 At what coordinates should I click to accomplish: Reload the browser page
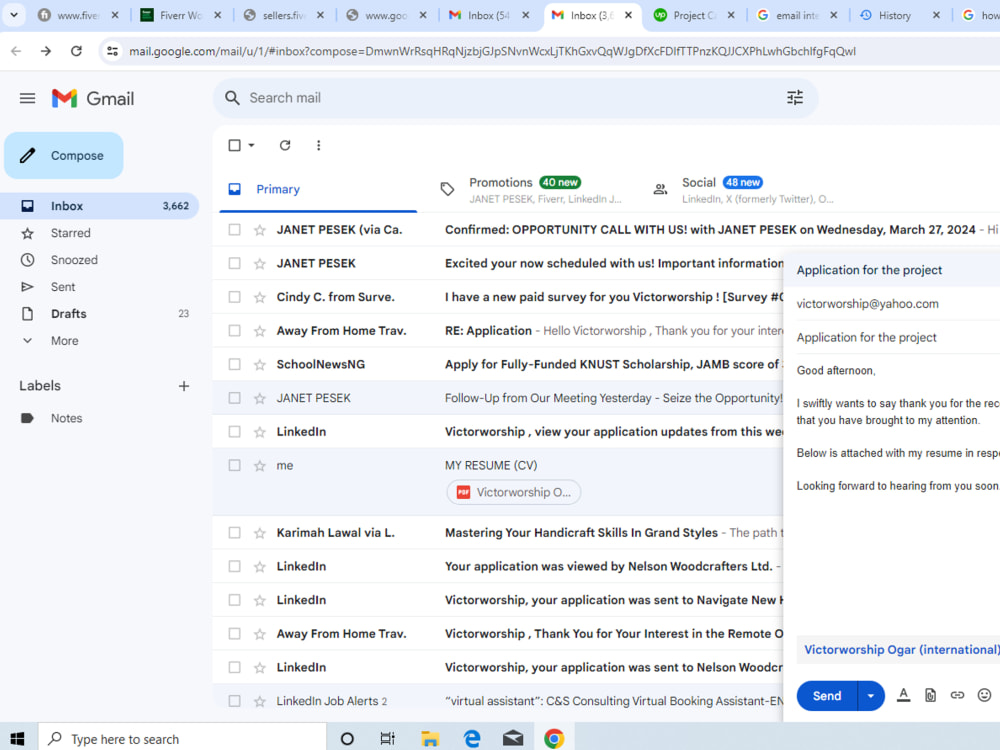(77, 51)
